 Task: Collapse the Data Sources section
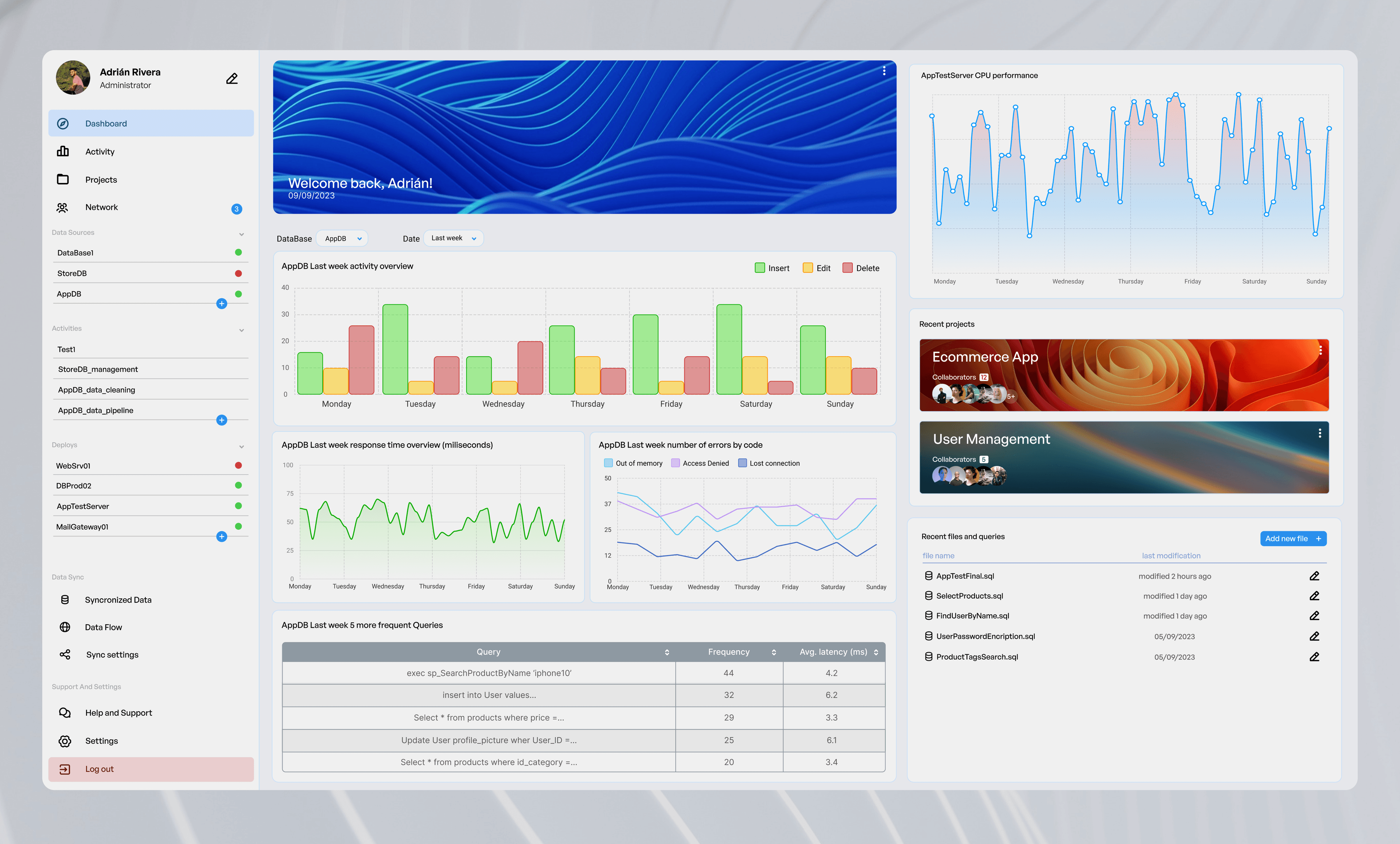[242, 234]
